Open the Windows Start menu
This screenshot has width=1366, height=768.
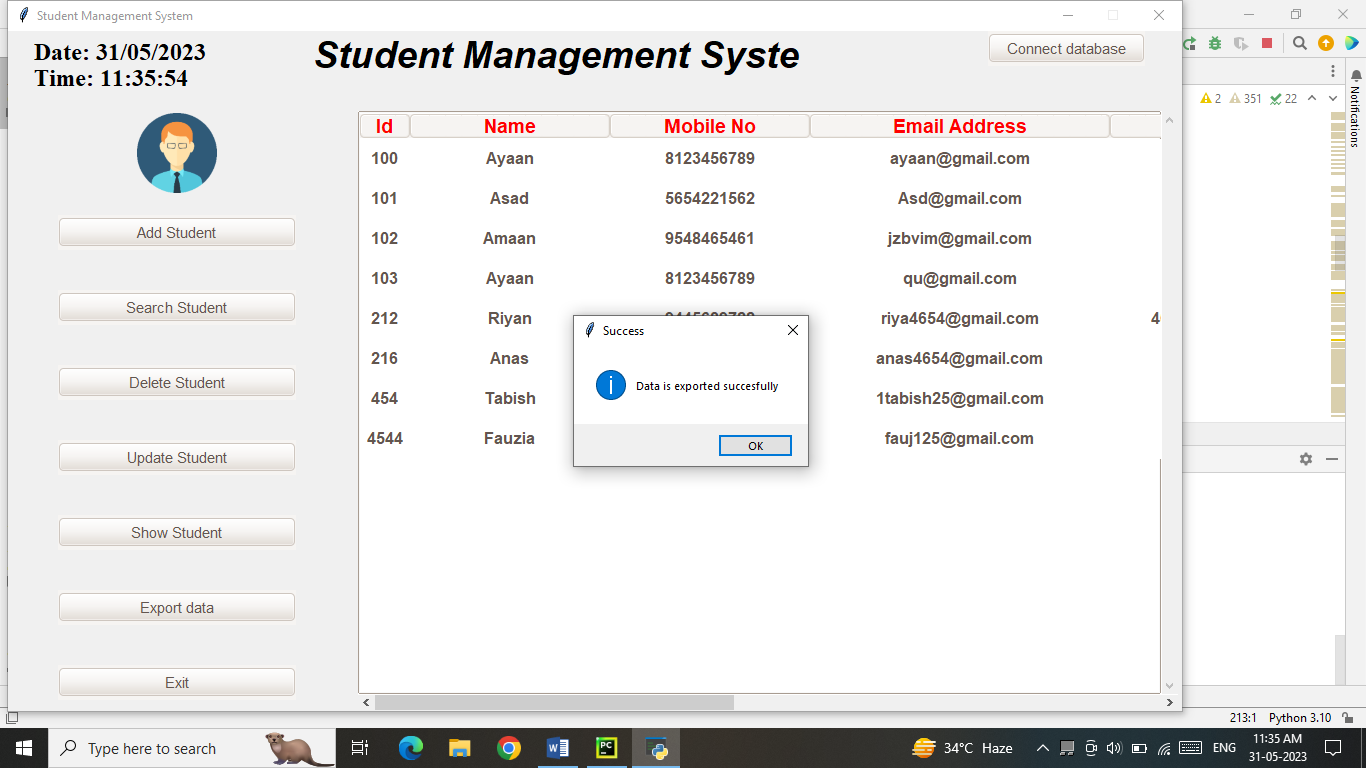[x=24, y=748]
